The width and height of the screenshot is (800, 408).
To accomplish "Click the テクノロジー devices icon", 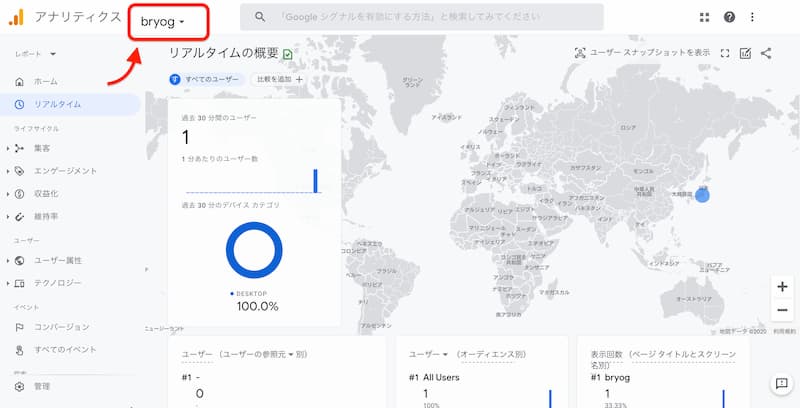I will click(x=19, y=283).
